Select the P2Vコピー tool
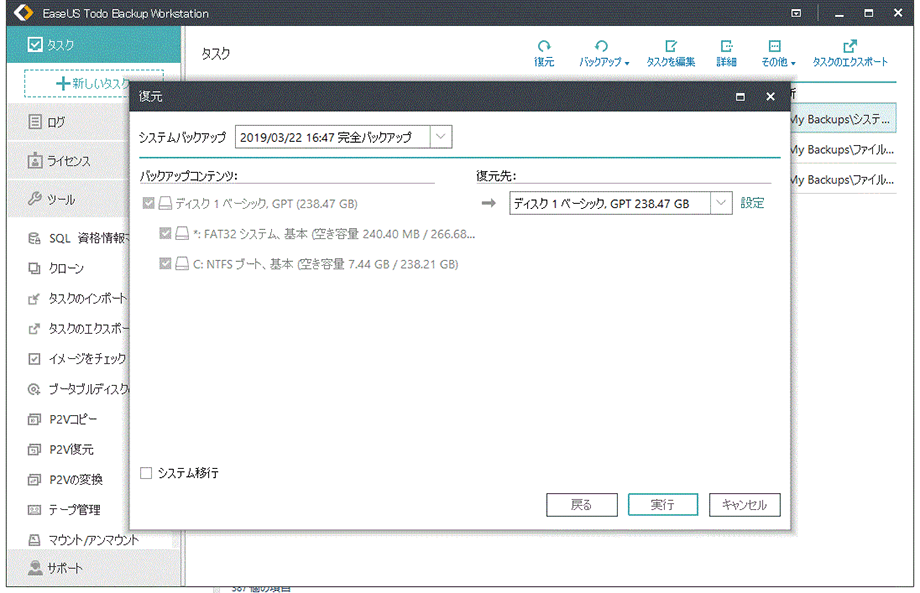920x593 pixels. 62,419
